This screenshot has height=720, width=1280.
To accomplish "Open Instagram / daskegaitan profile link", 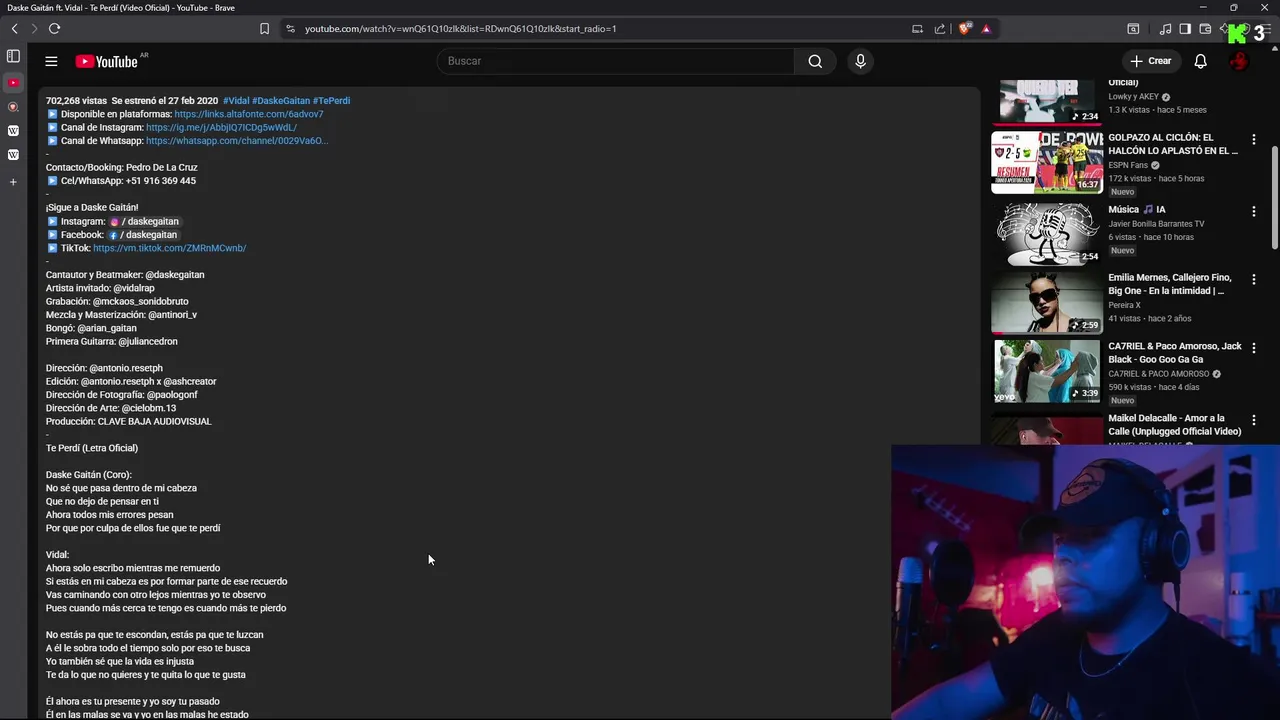I will 144,221.
